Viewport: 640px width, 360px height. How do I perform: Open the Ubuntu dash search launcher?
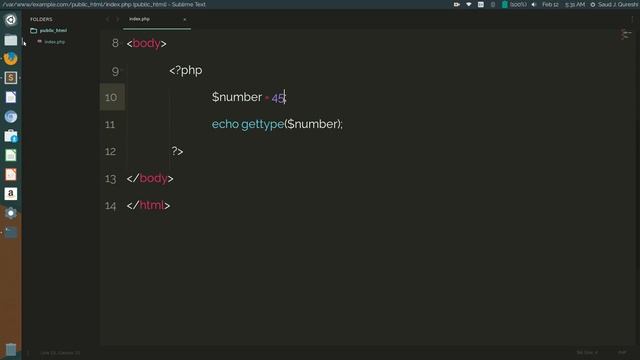[x=11, y=20]
